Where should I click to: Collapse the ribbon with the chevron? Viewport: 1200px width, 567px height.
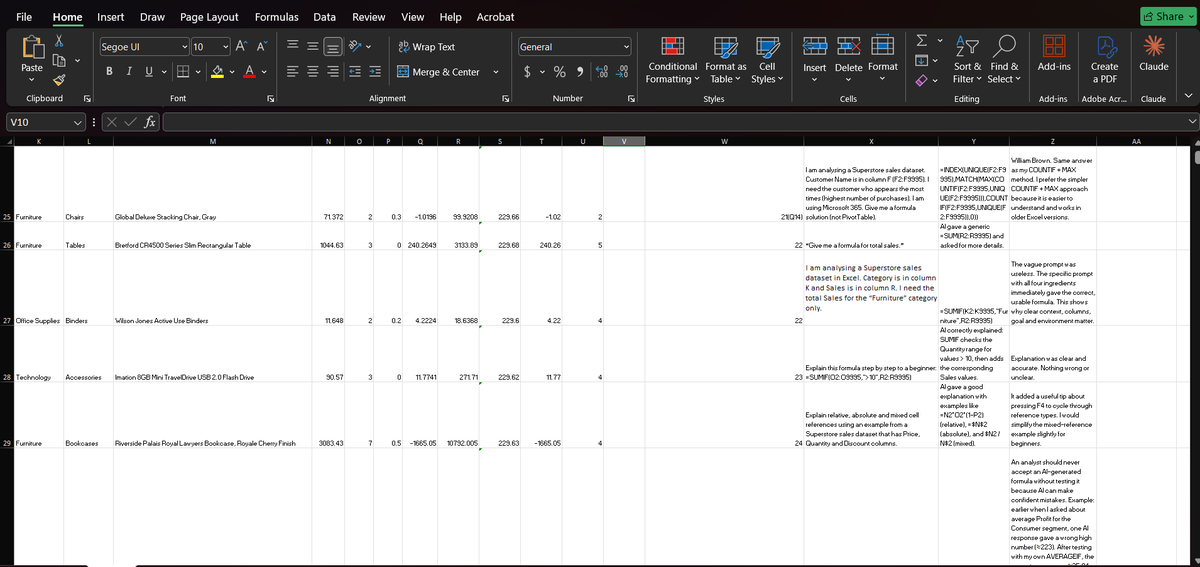click(1187, 96)
